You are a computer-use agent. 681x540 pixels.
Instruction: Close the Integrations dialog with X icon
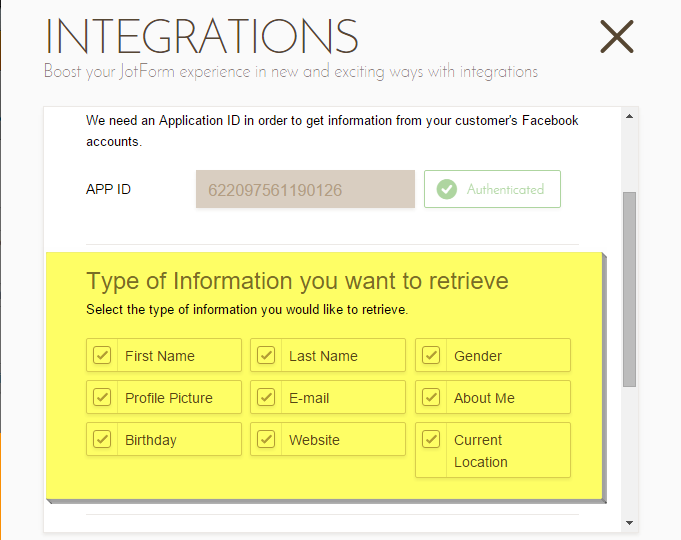(617, 37)
